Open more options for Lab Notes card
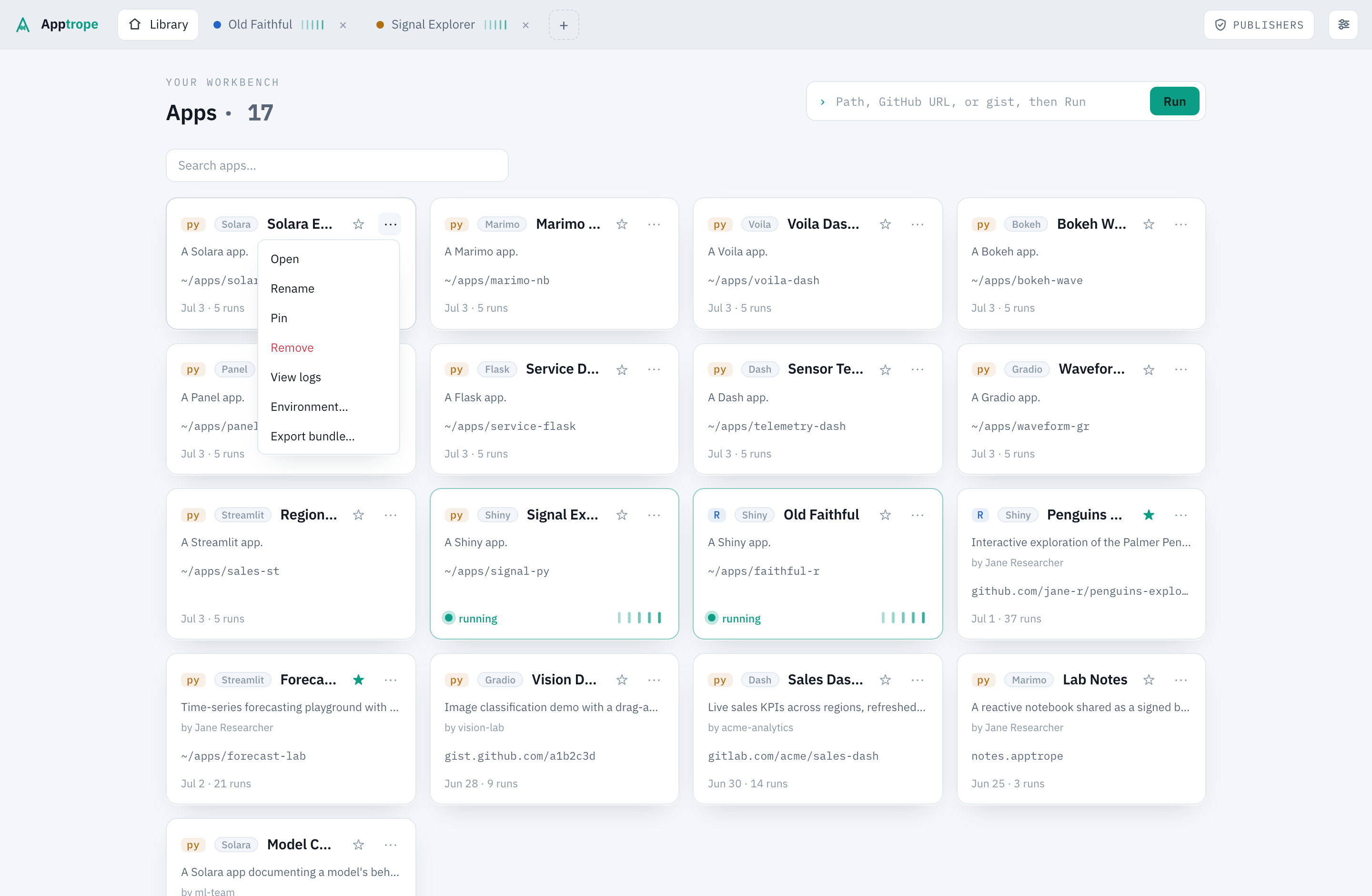The width and height of the screenshot is (1372, 896). (1180, 679)
